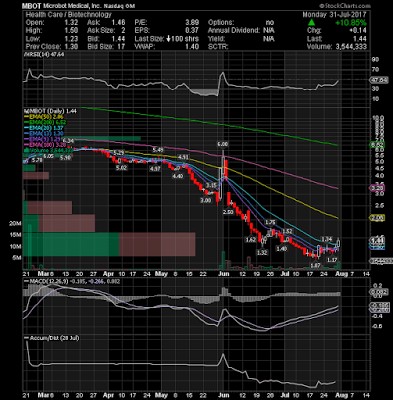Click the MBOT (Daily) price legend icon
Viewport: 393px width, 400px height.
[24, 111]
